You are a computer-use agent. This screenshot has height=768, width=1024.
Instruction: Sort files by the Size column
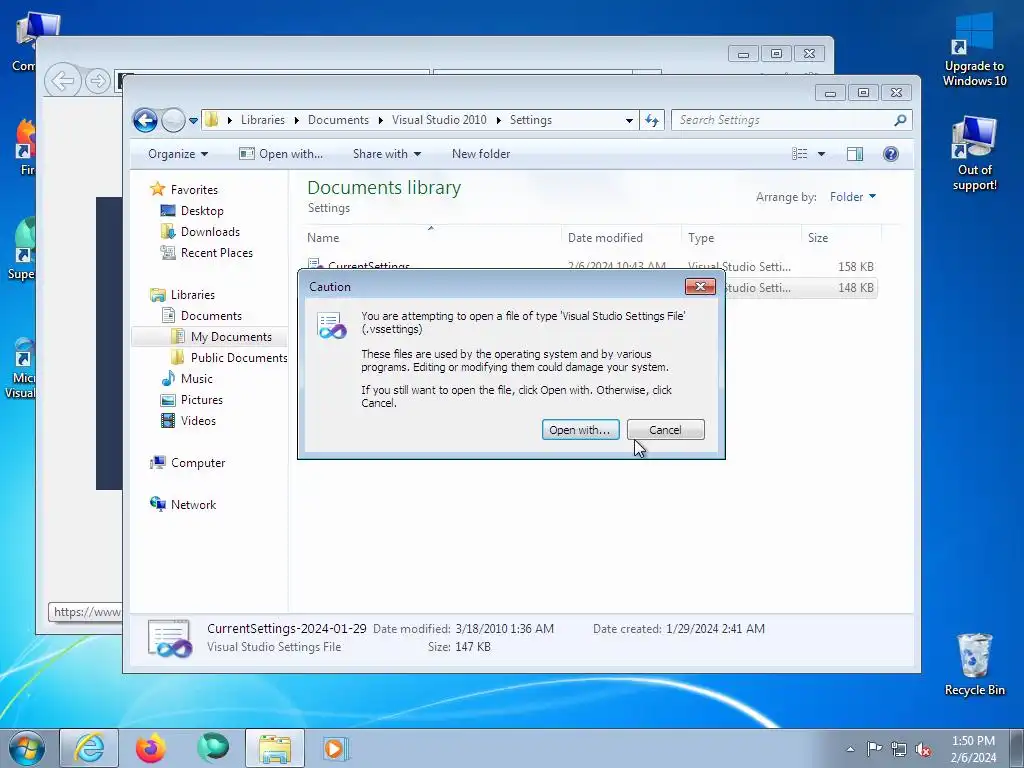pos(841,238)
